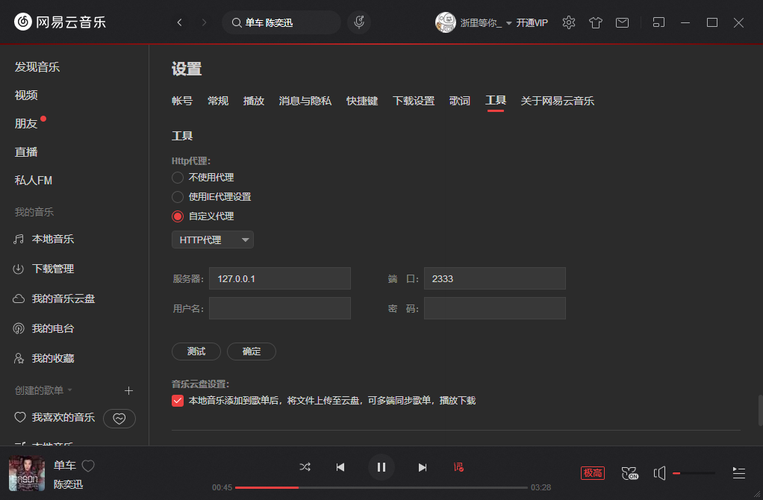Adjust the volume slider
This screenshot has width=763, height=500.
pyautogui.click(x=694, y=473)
